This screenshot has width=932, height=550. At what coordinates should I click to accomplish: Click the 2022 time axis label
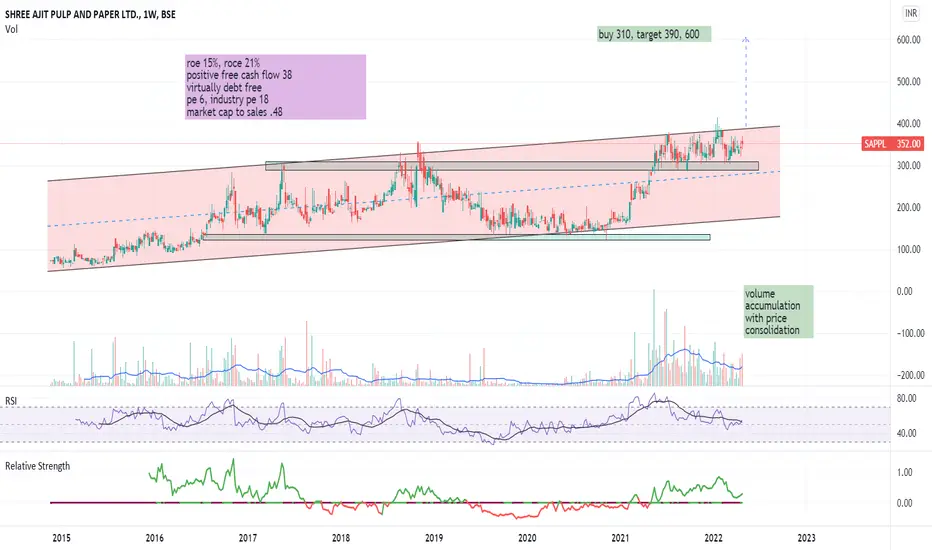pyautogui.click(x=713, y=538)
